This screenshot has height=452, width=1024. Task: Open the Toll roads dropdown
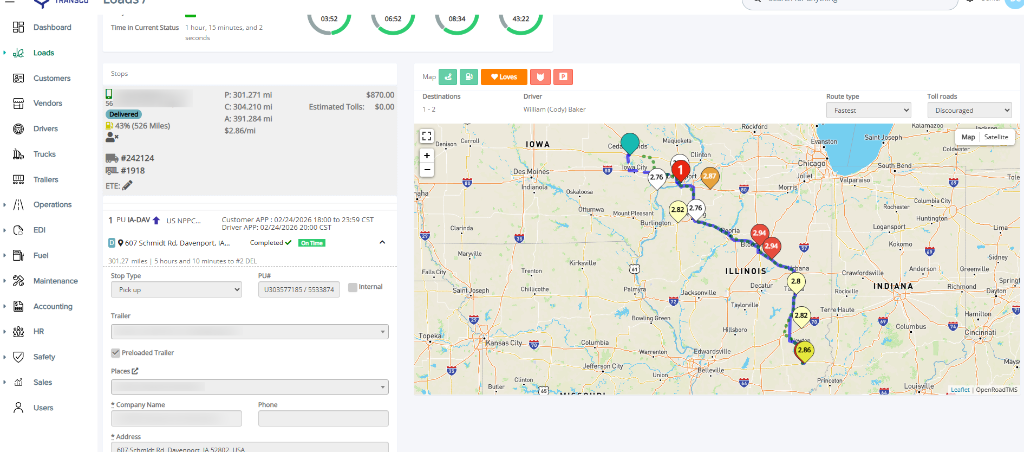point(969,110)
